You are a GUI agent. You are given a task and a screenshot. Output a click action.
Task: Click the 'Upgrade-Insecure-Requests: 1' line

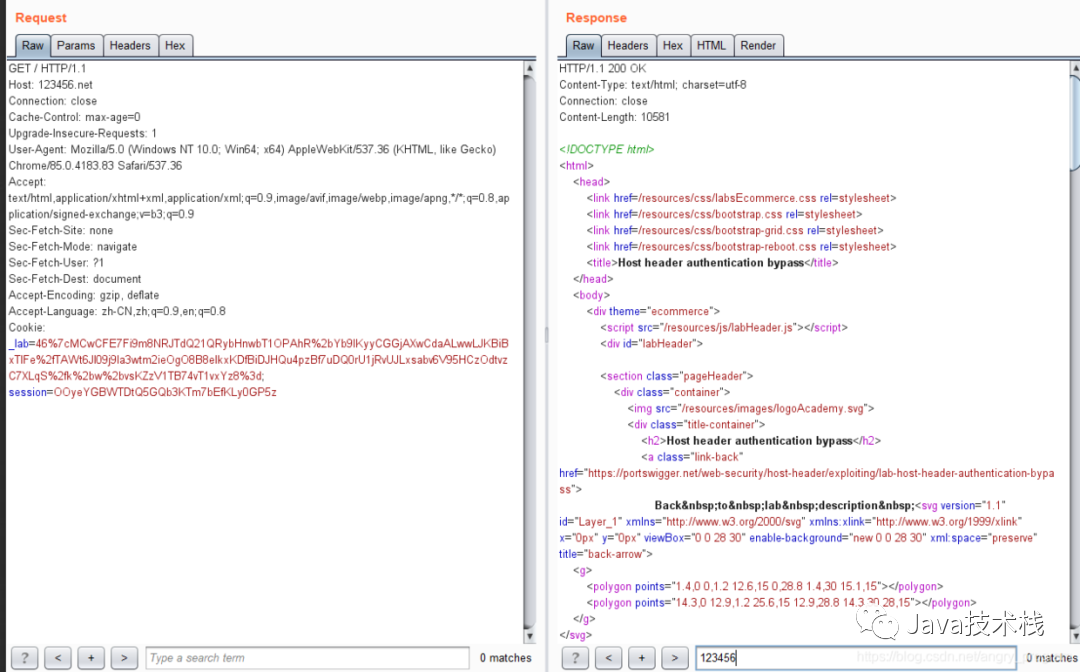coord(83,133)
